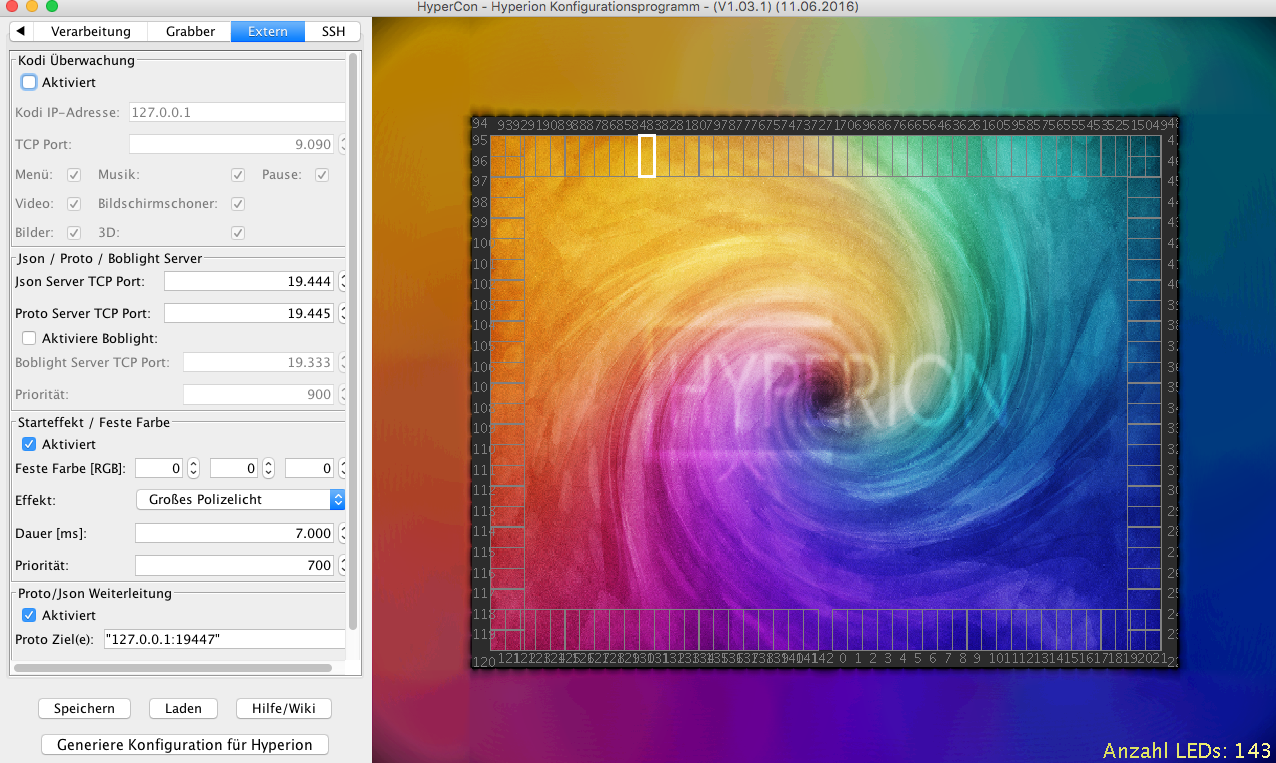Image resolution: width=1276 pixels, height=763 pixels.
Task: Click the Proto Ziel(e) input field
Action: tap(224, 639)
